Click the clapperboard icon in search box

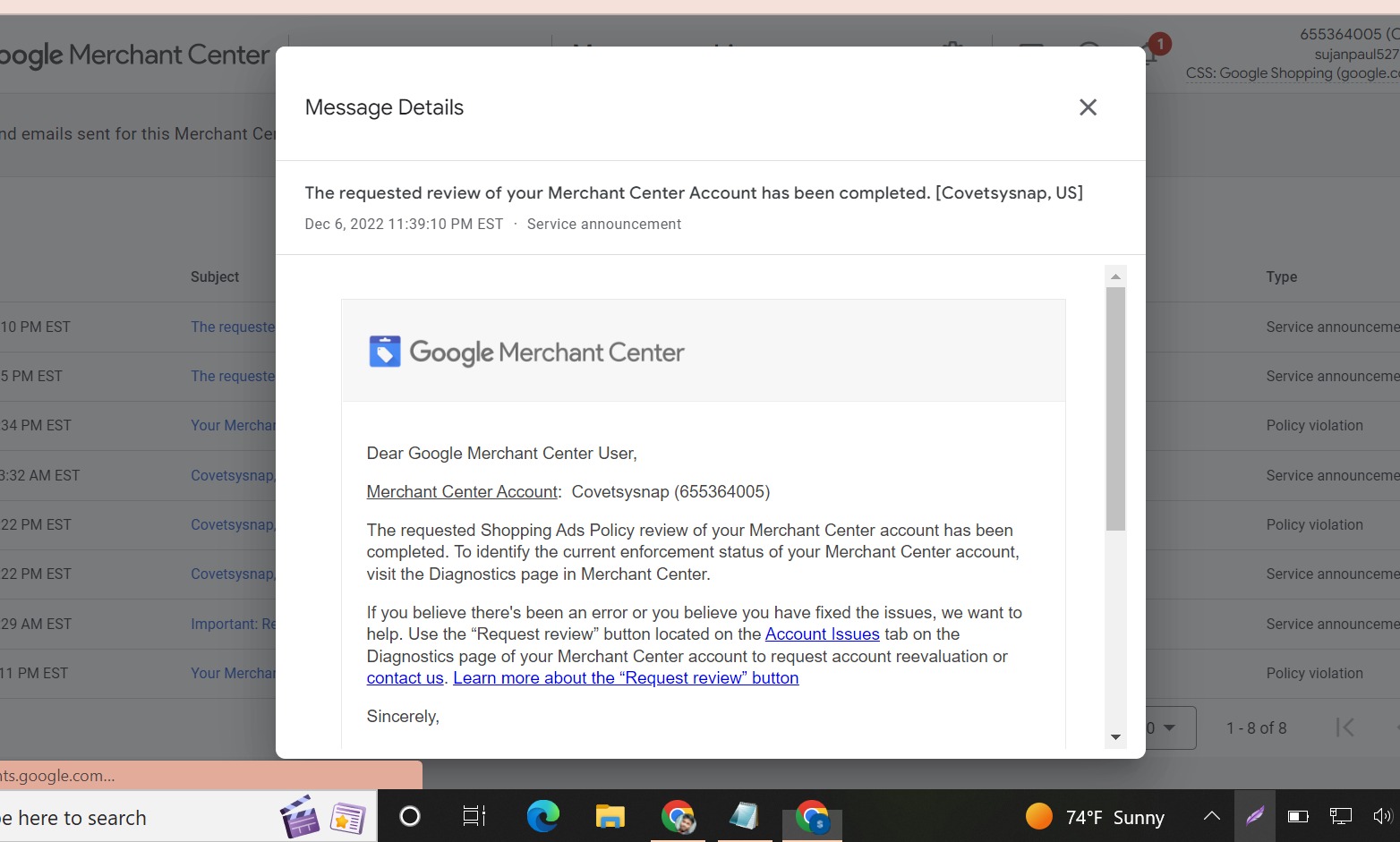(300, 816)
